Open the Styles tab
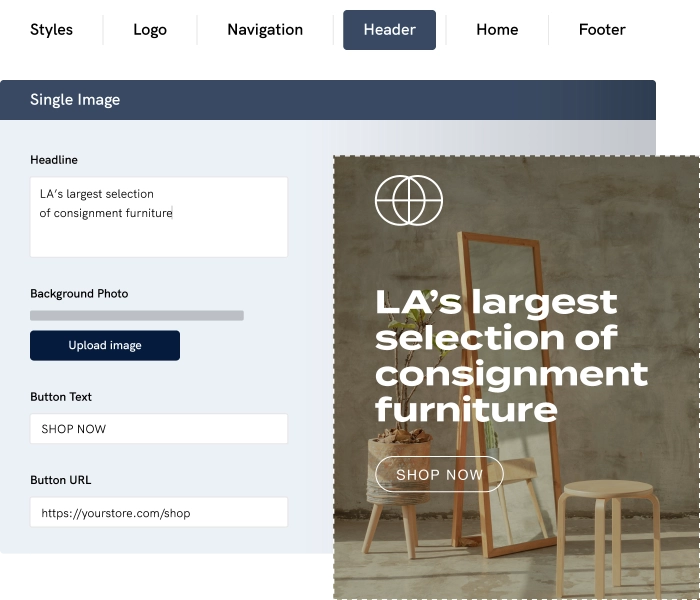This screenshot has height=600, width=700. (51, 30)
